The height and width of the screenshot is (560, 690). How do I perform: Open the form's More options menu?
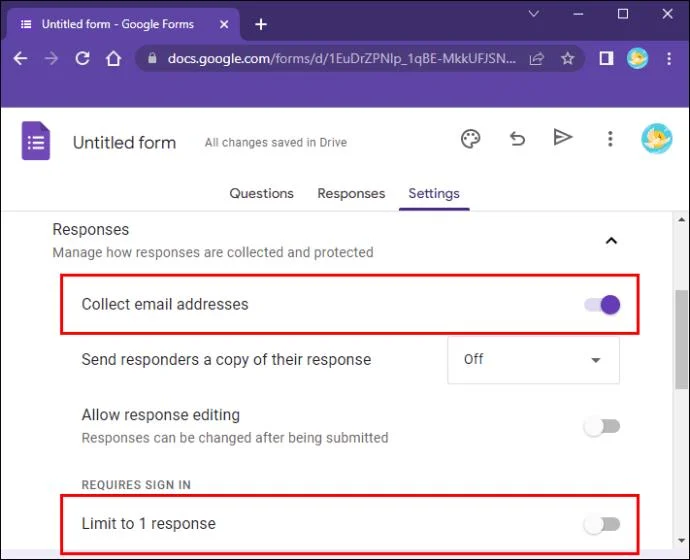click(610, 139)
